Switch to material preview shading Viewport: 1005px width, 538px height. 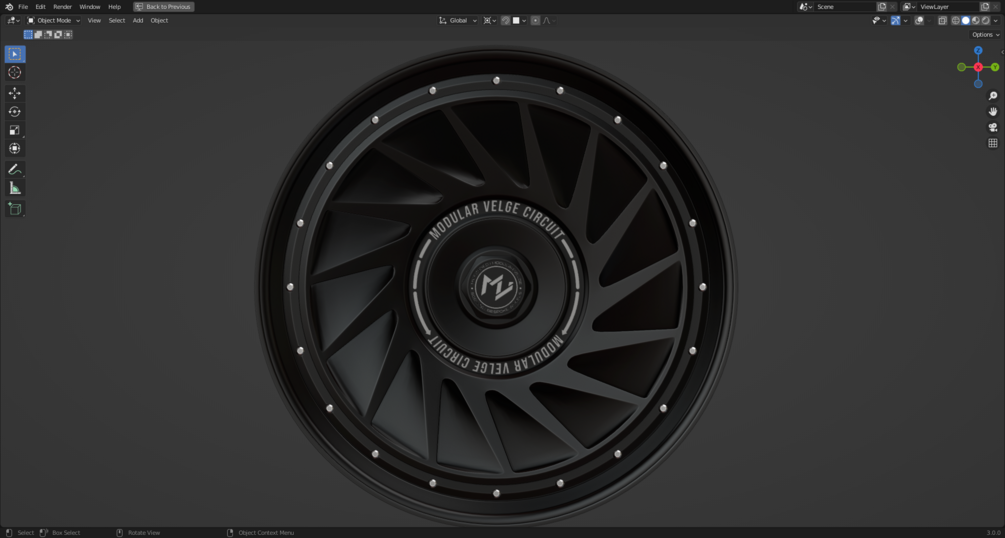pos(976,21)
